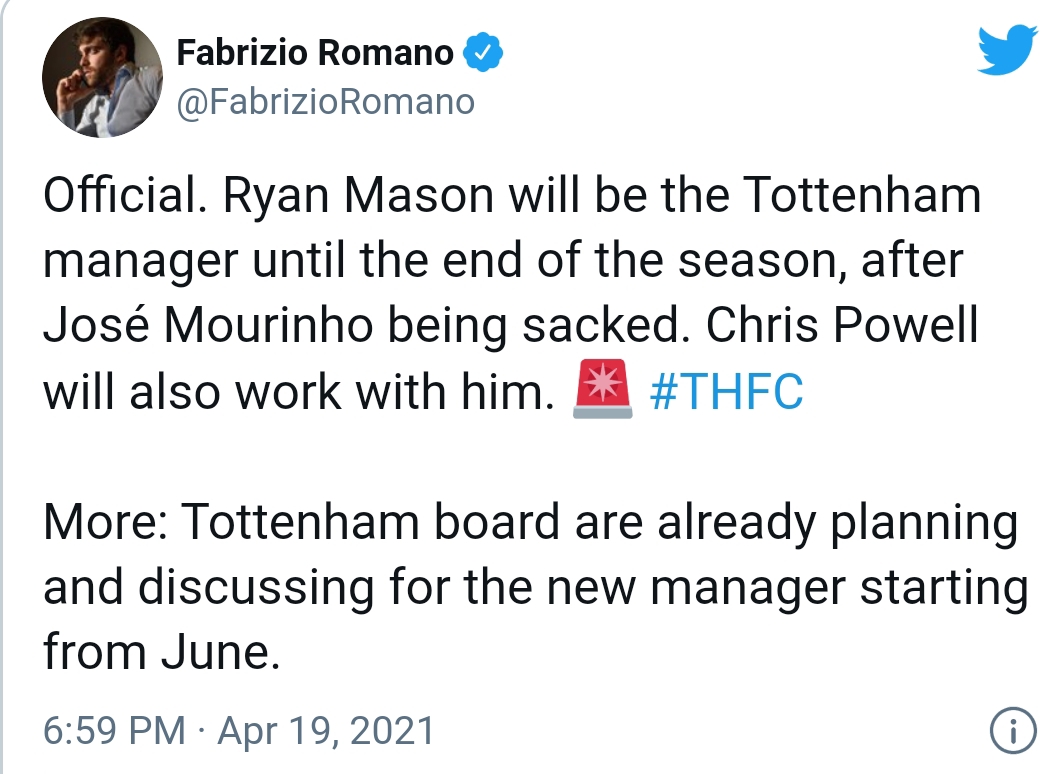Open Fabrizio Romano's profile picture
The width and height of the screenshot is (1049, 774).
pos(102,76)
